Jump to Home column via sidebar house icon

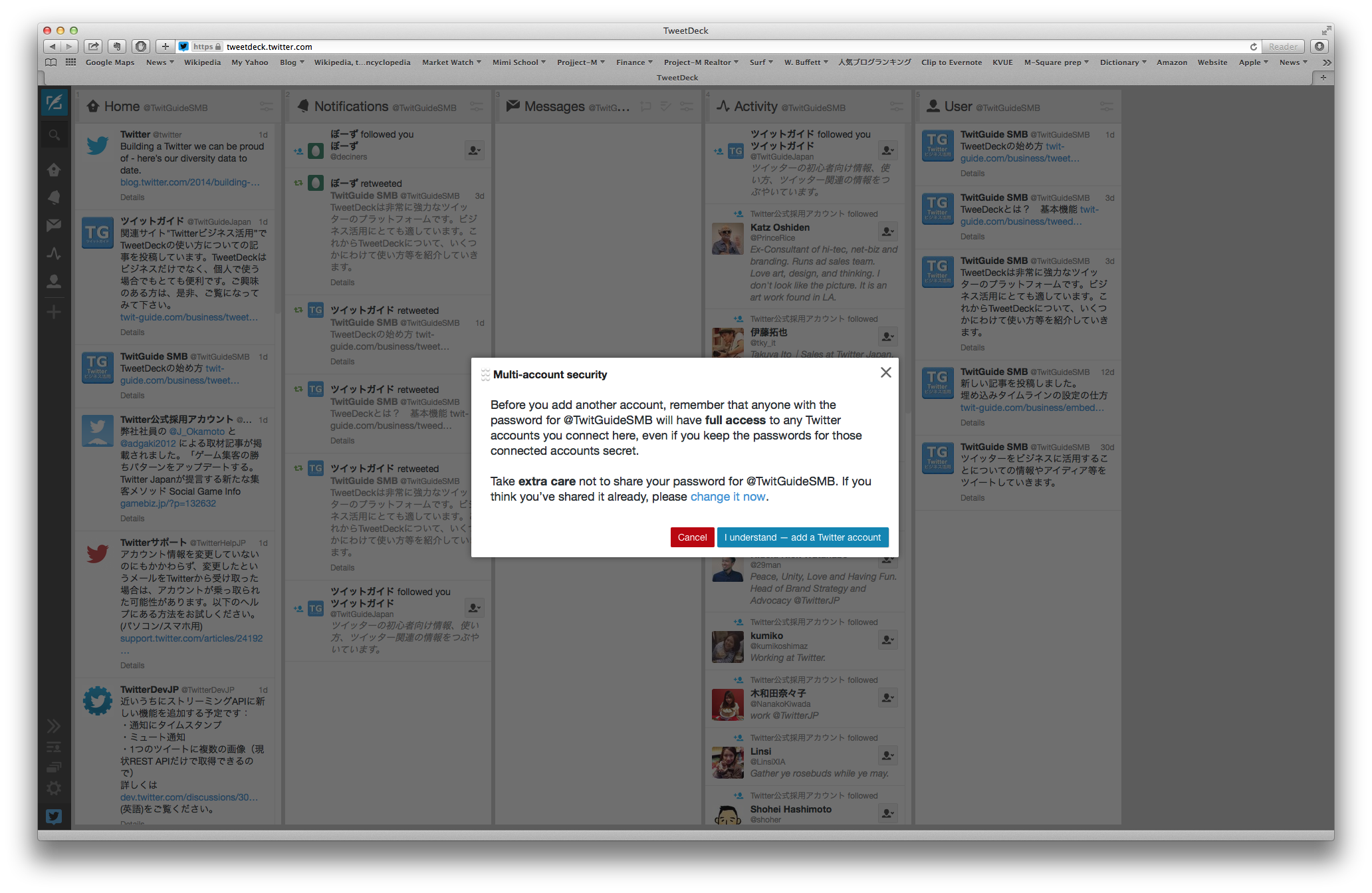(x=54, y=170)
